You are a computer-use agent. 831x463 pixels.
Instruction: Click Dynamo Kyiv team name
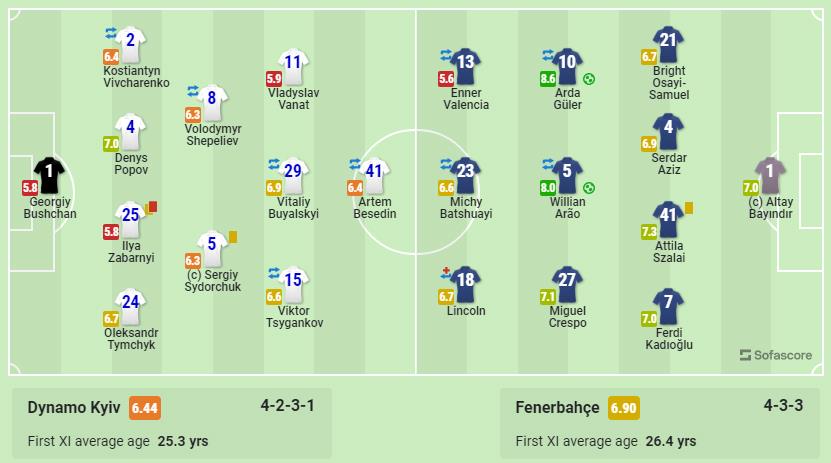74,408
